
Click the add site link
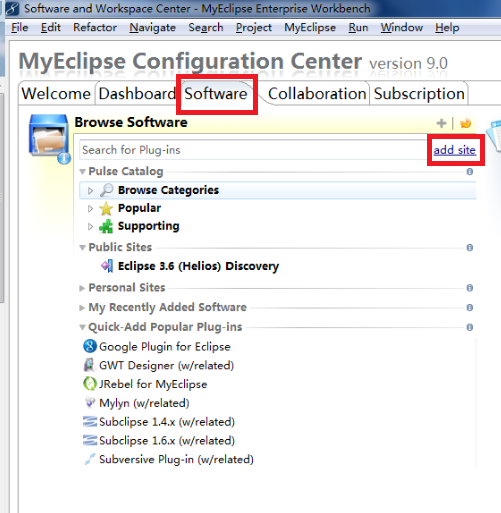pos(454,150)
